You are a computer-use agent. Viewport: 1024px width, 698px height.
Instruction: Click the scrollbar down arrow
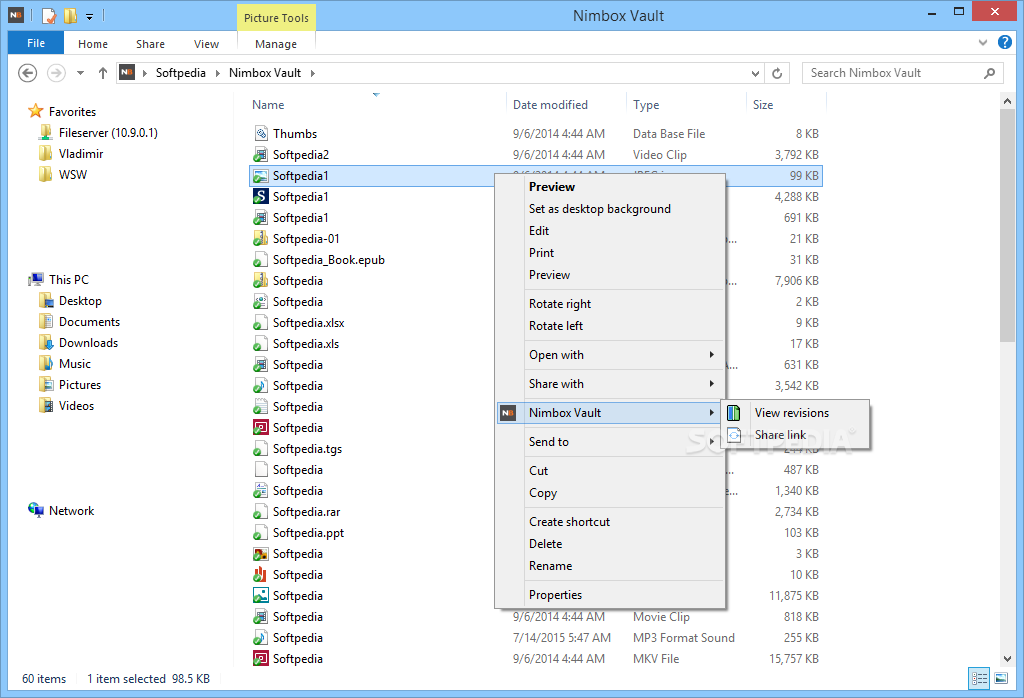[1006, 659]
